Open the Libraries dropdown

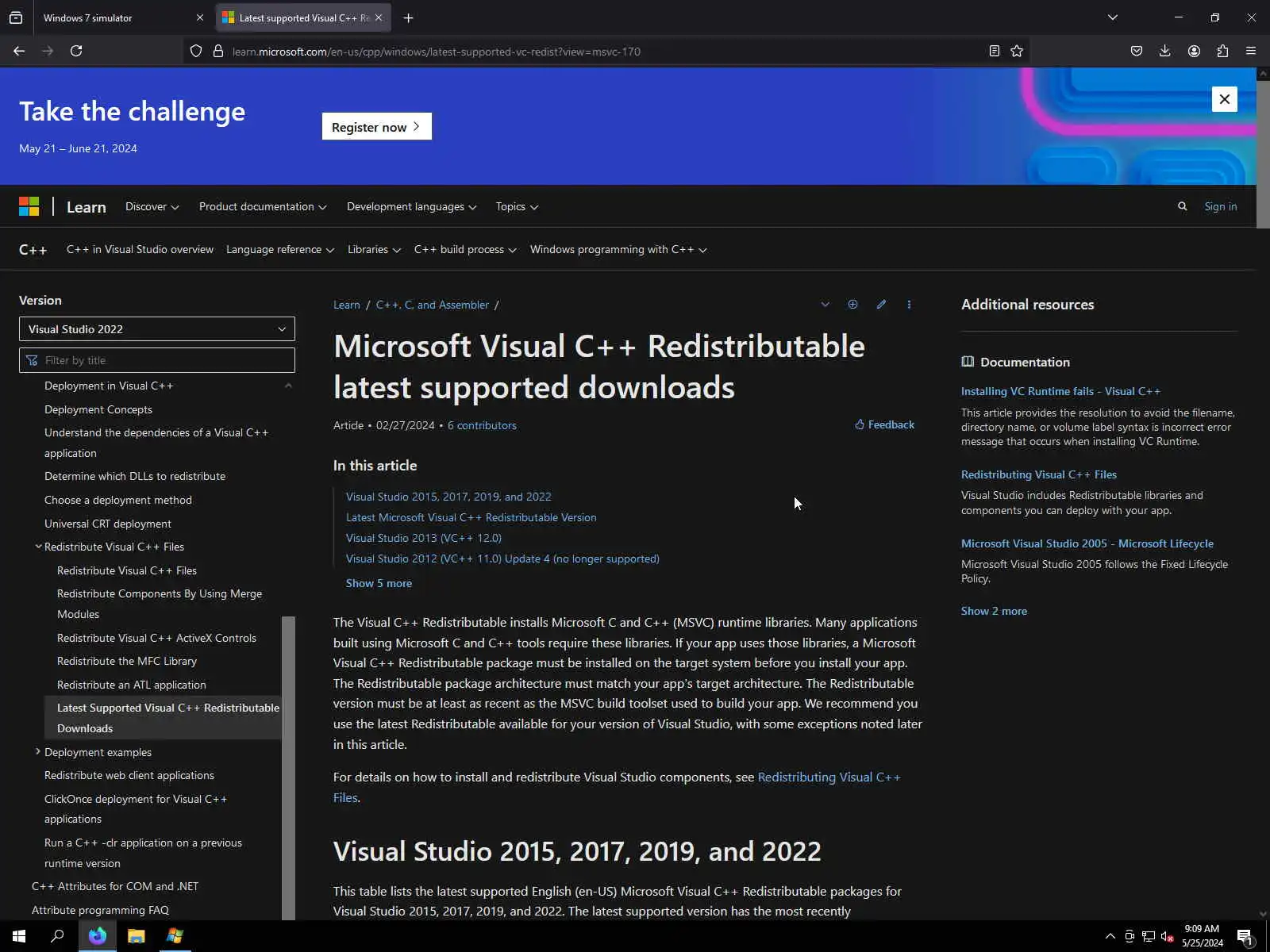tap(374, 249)
